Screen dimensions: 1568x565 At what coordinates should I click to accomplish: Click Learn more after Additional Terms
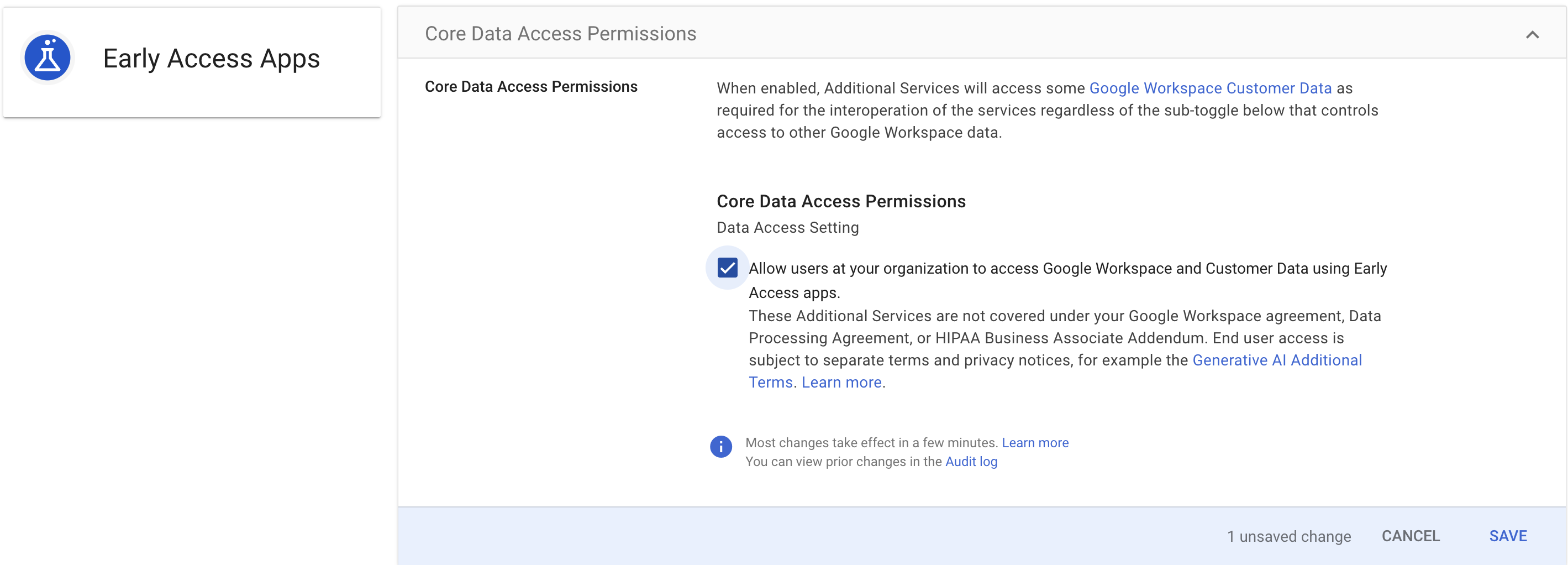coord(841,383)
